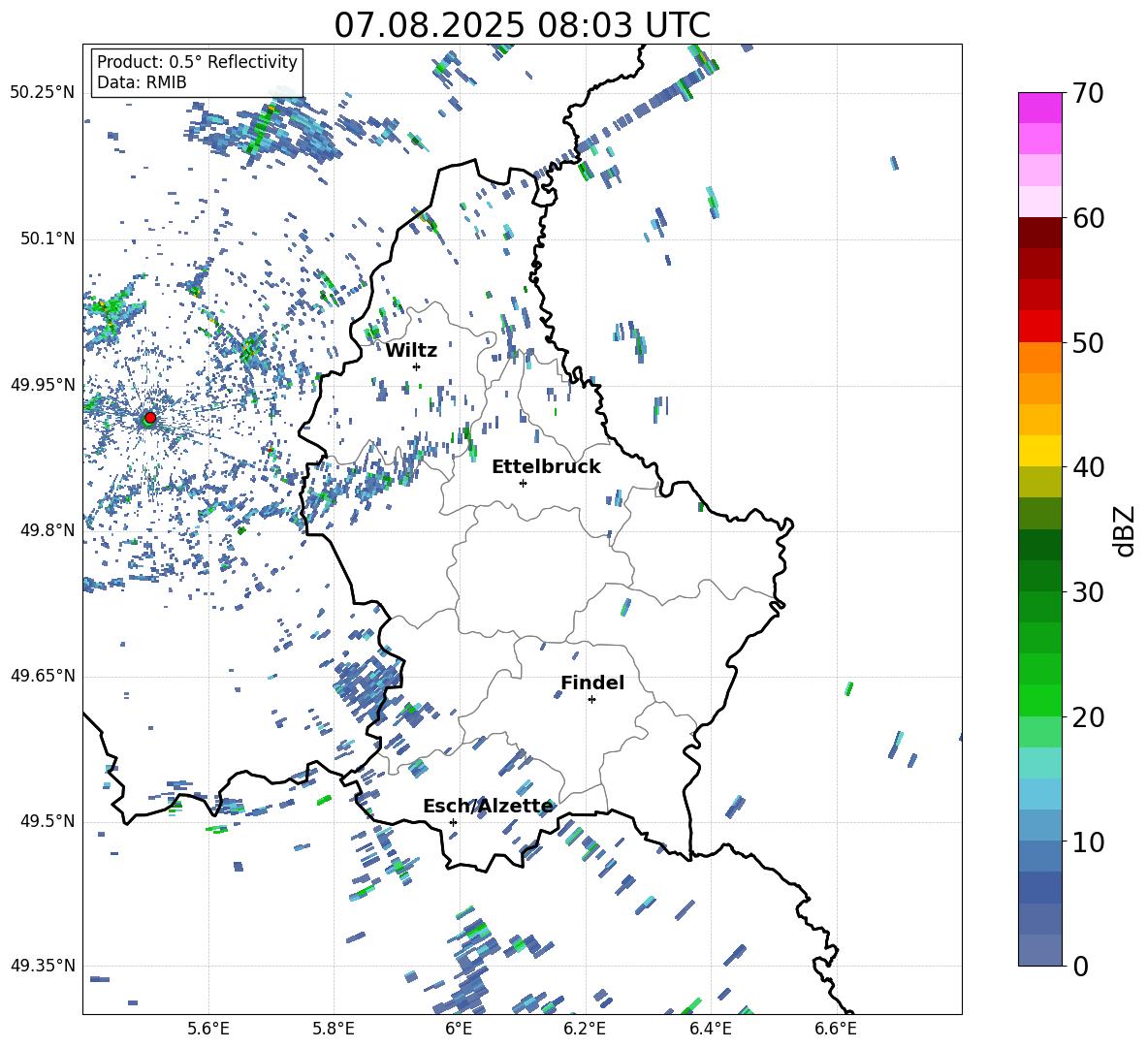Click the Data: RMIB text
1148x1048 pixels.
(142, 82)
